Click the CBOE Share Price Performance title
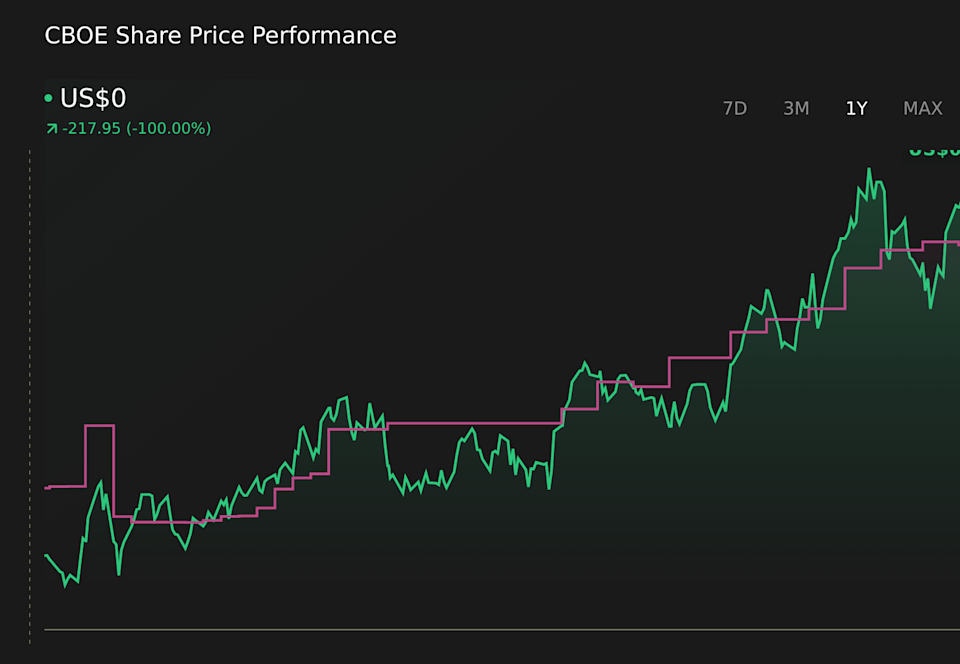960x664 pixels. pos(220,35)
